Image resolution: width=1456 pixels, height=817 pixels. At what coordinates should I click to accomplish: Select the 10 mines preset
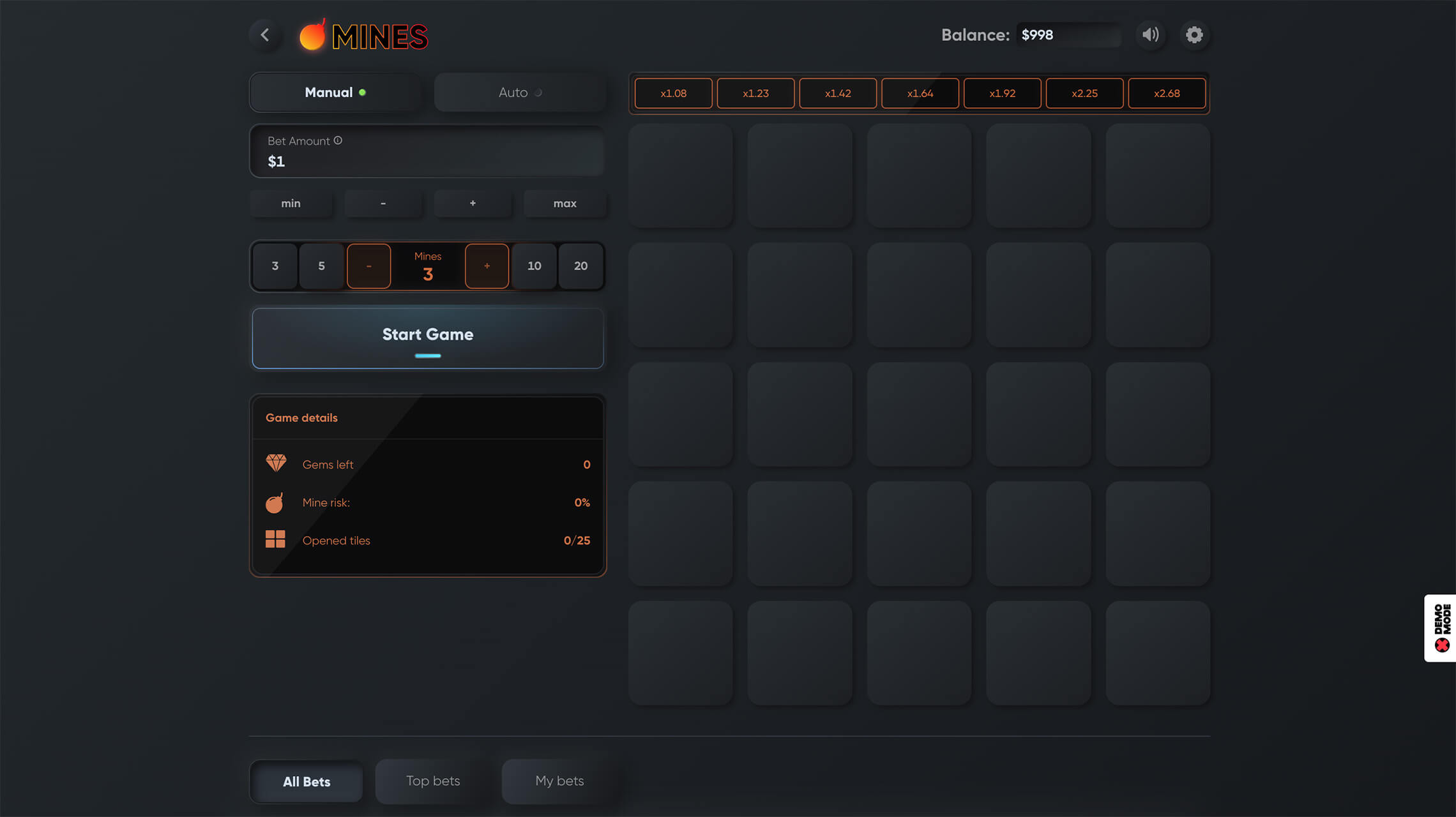pos(534,266)
